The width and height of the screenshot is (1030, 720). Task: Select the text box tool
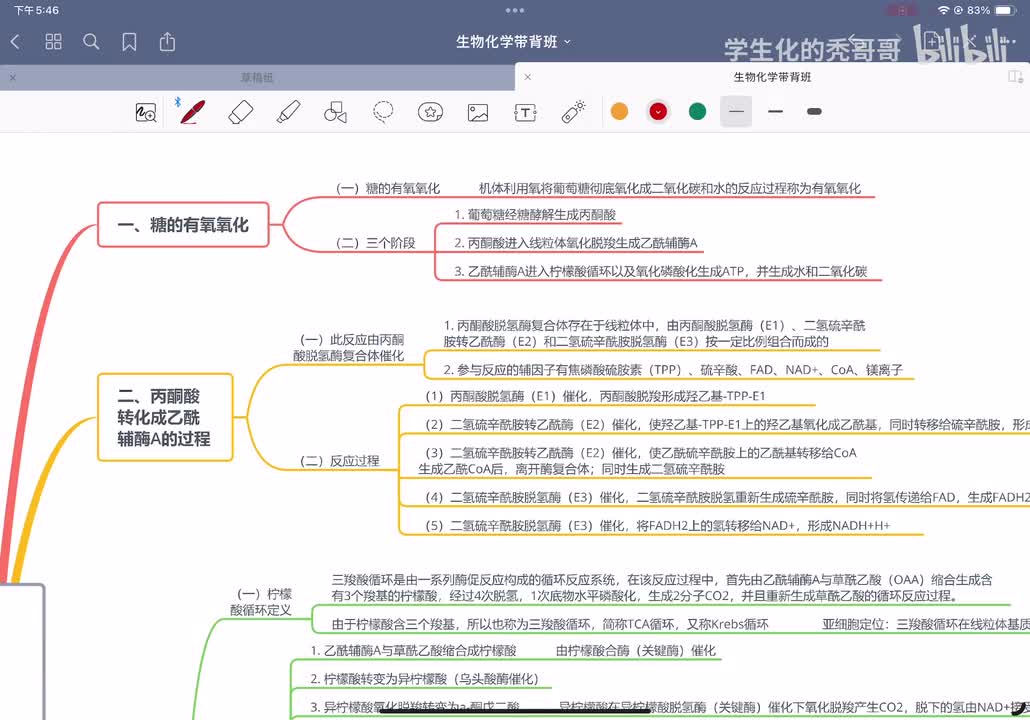pos(525,112)
